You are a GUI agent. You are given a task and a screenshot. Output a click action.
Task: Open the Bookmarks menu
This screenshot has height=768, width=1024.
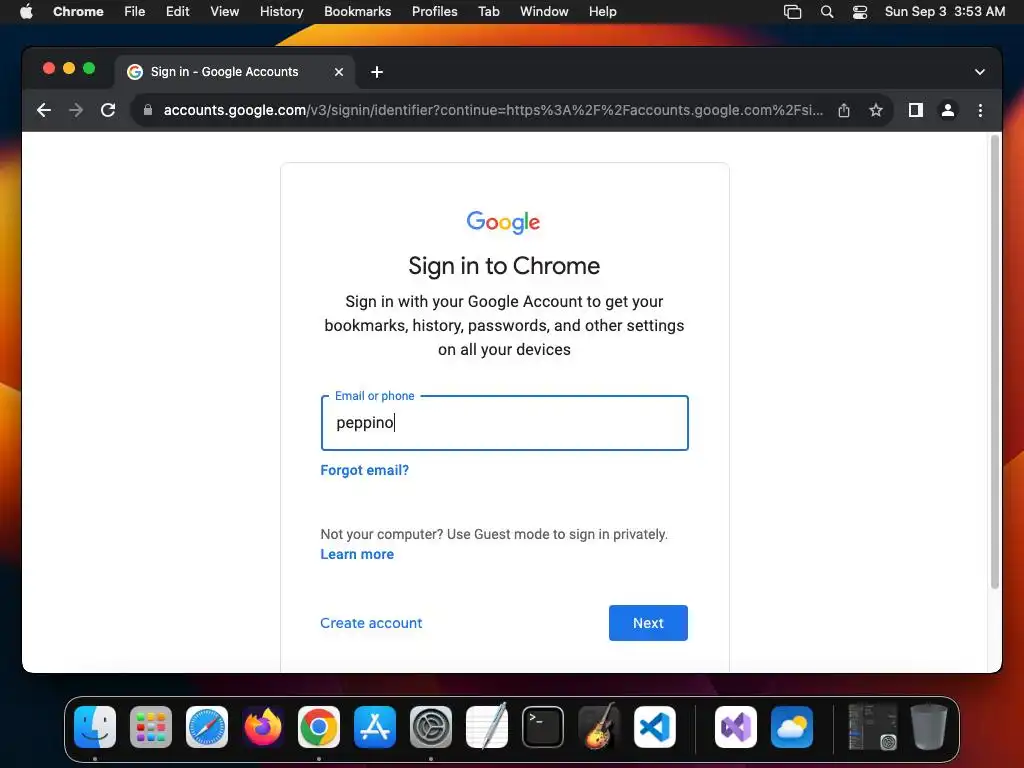(x=357, y=12)
